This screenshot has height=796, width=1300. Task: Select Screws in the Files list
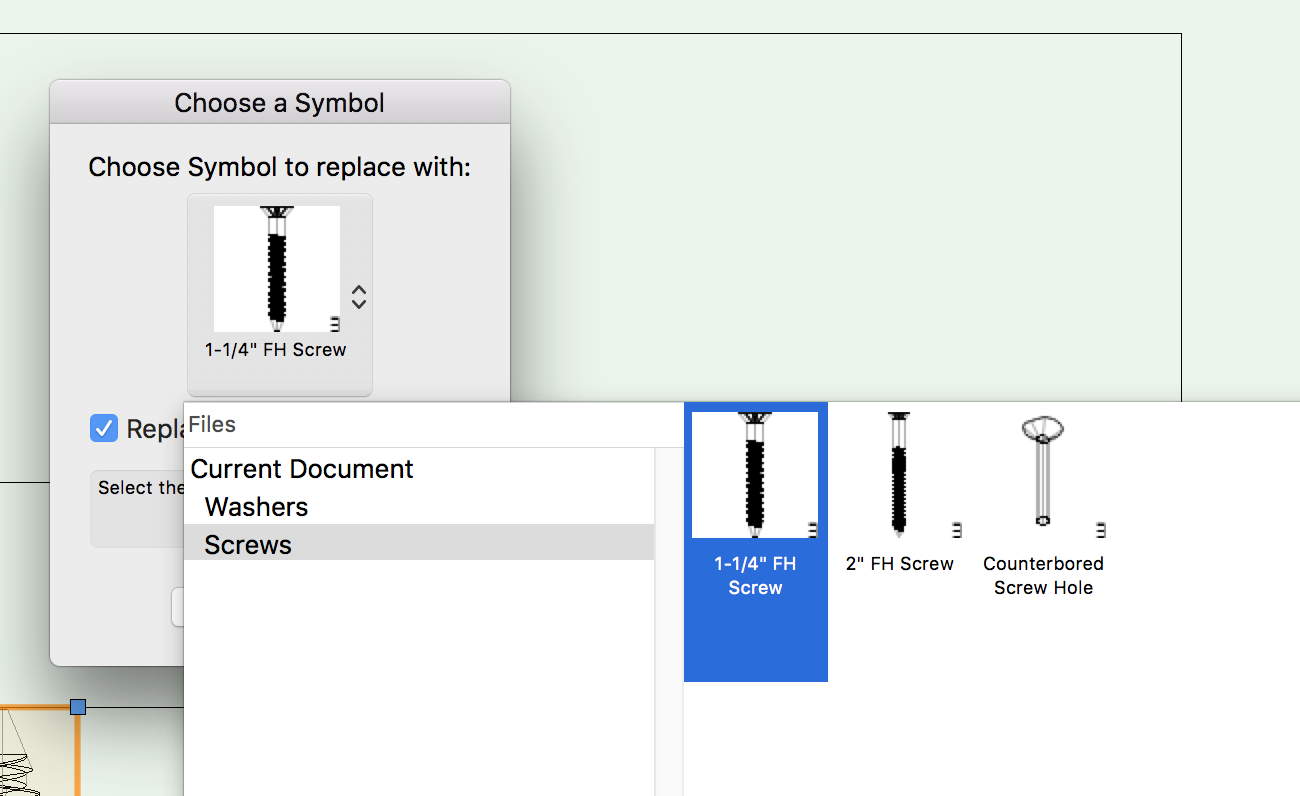click(x=247, y=544)
